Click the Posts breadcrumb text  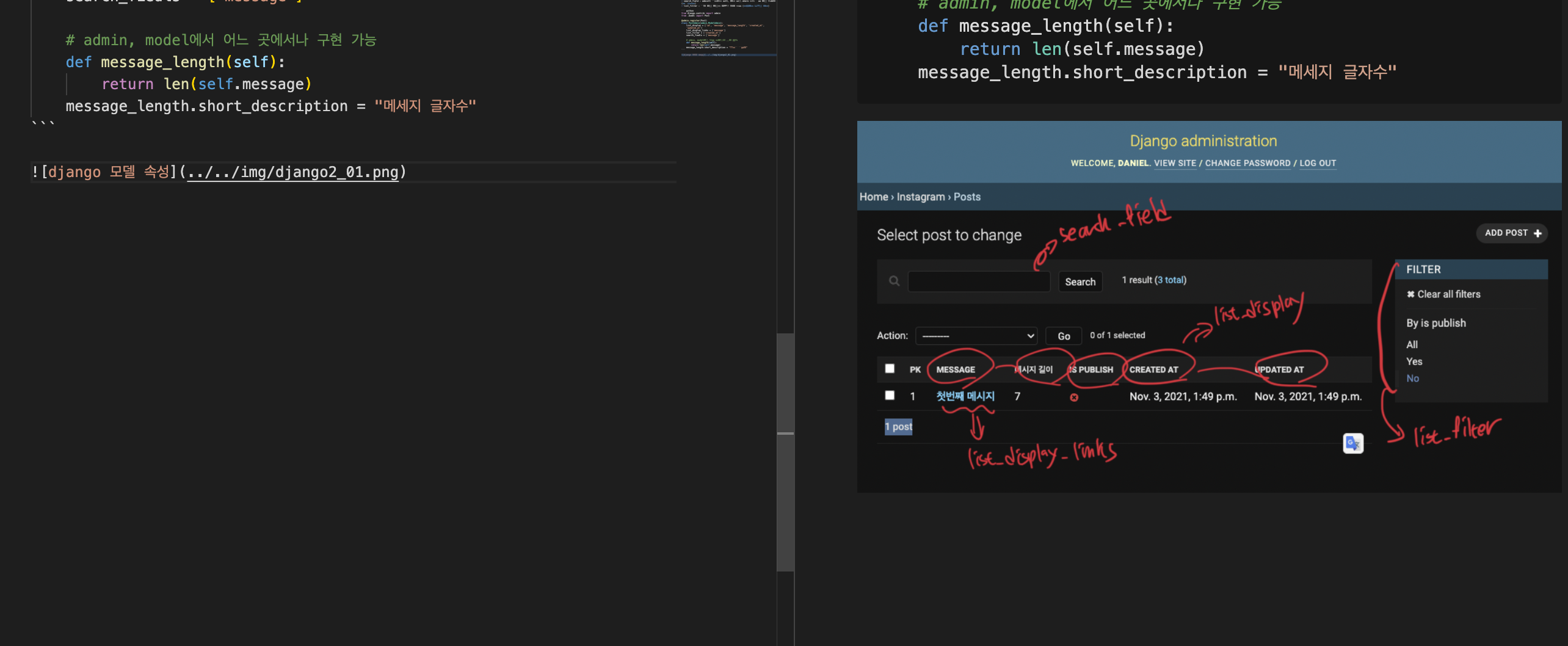(967, 197)
